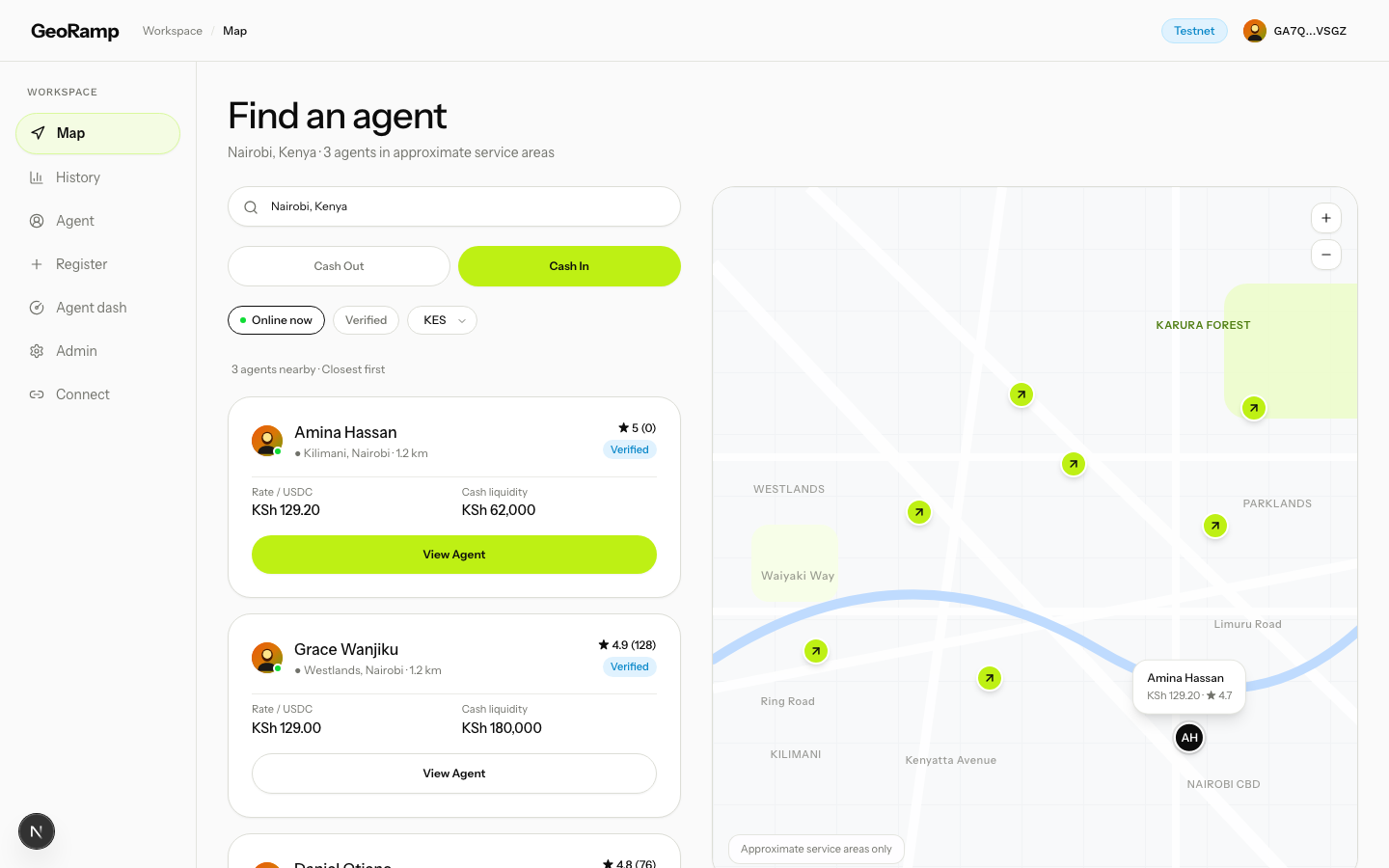This screenshot has width=1389, height=868.
Task: Select the Map sidebar item
Action: point(97,133)
